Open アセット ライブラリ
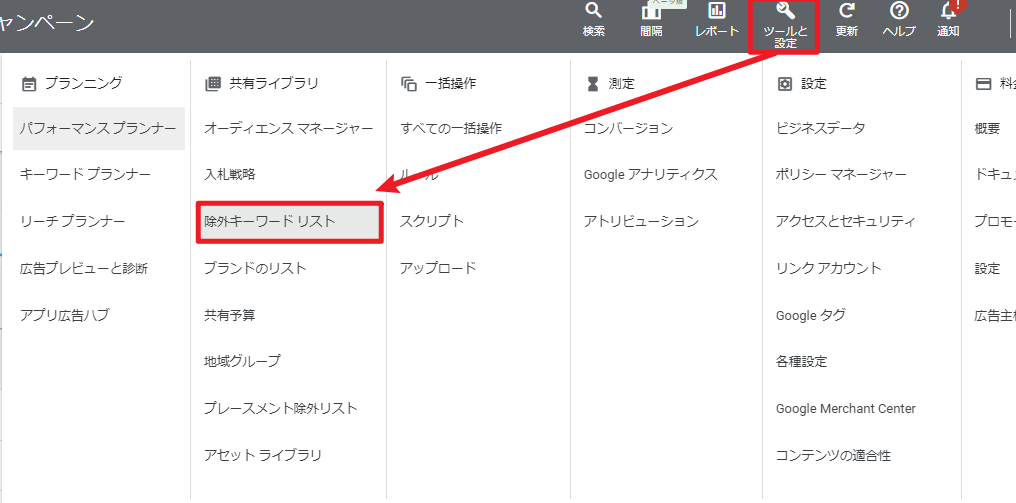This screenshot has width=1016, height=503. 262,455
